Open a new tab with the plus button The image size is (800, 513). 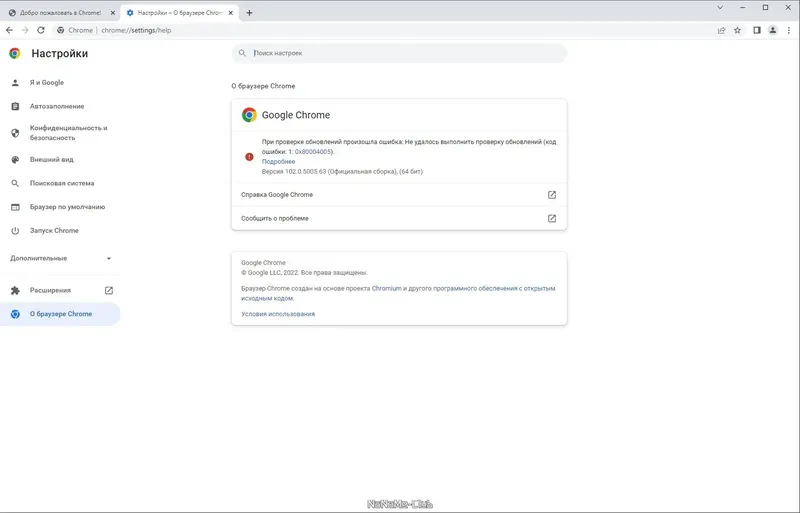(x=249, y=13)
